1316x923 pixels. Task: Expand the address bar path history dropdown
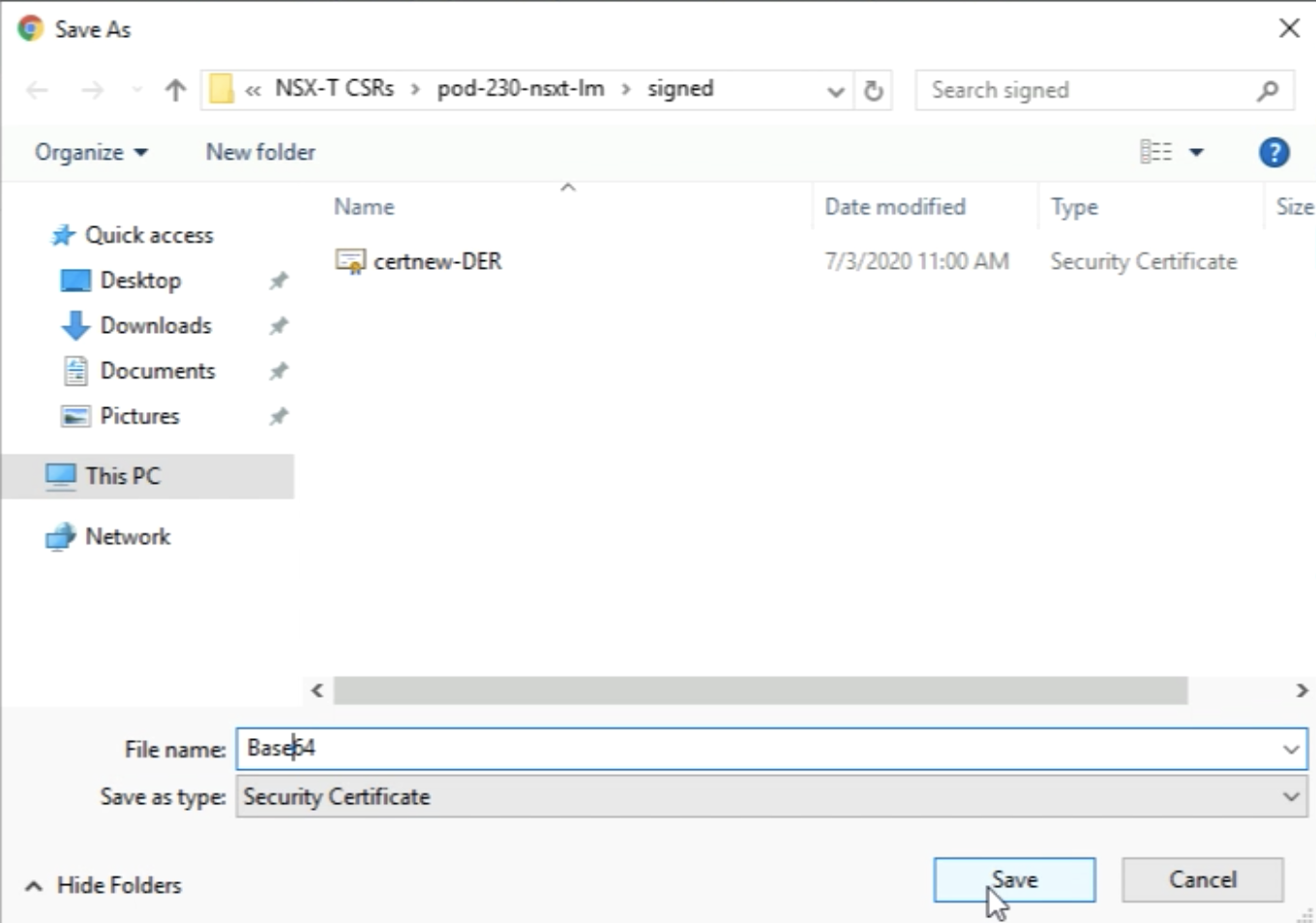click(x=835, y=92)
